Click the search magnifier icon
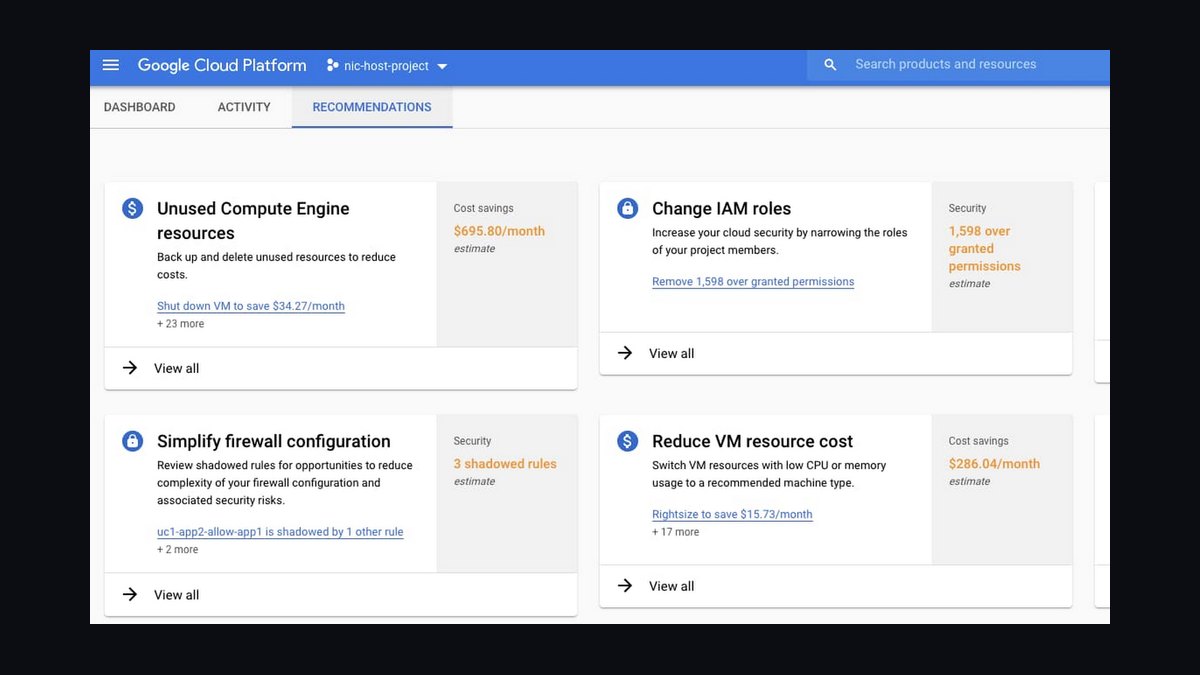This screenshot has height=675, width=1200. [830, 65]
